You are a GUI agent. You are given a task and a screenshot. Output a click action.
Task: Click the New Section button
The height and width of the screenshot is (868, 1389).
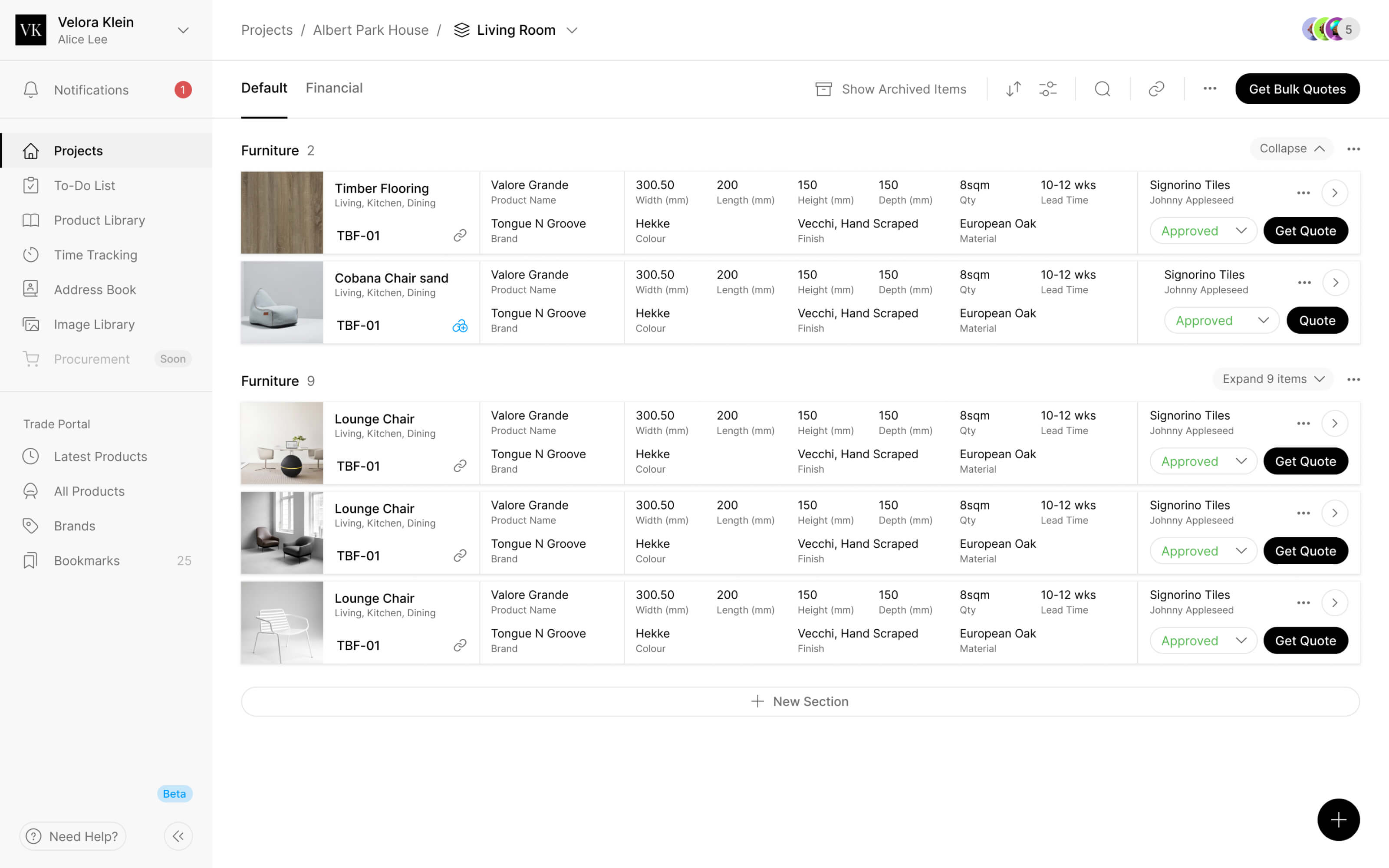pyautogui.click(x=800, y=701)
